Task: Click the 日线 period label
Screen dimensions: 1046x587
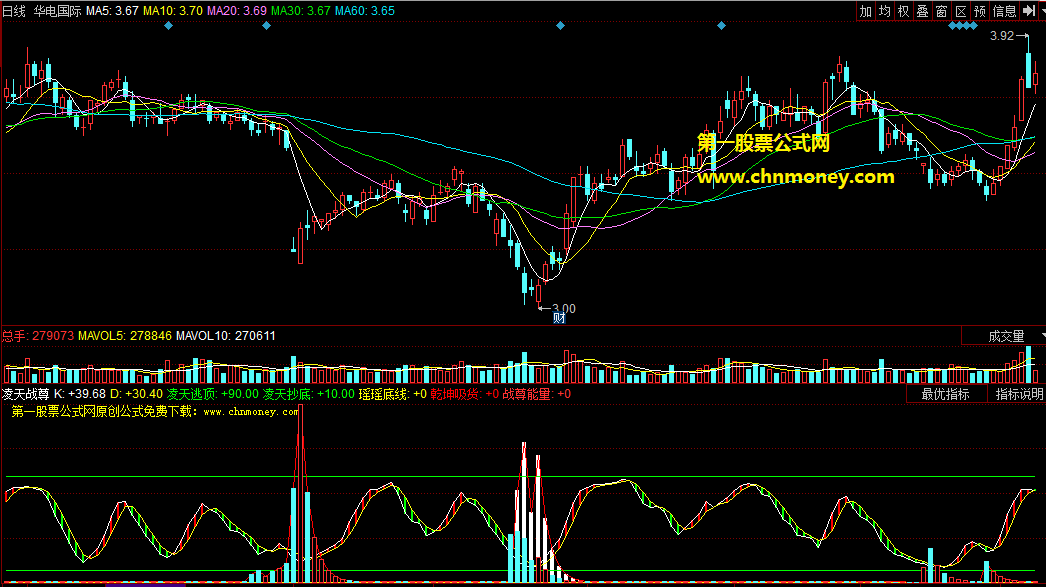Action: pyautogui.click(x=14, y=11)
